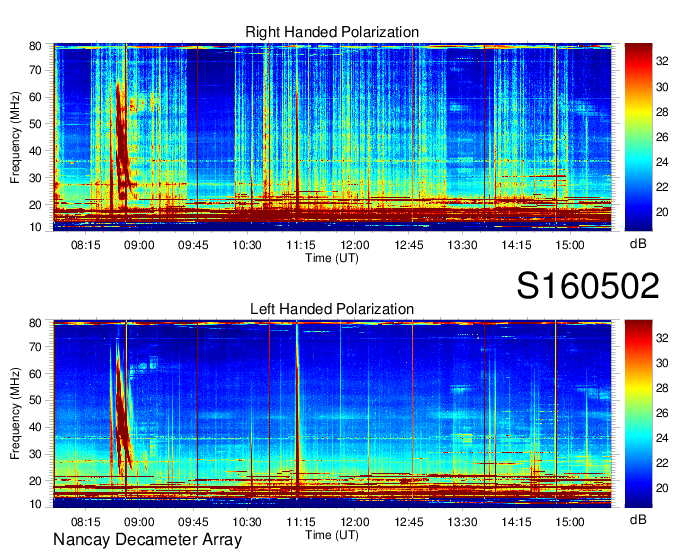Click the 50 MHz tick of the Left Handed plot
The height and width of the screenshot is (552, 680).
35,400
